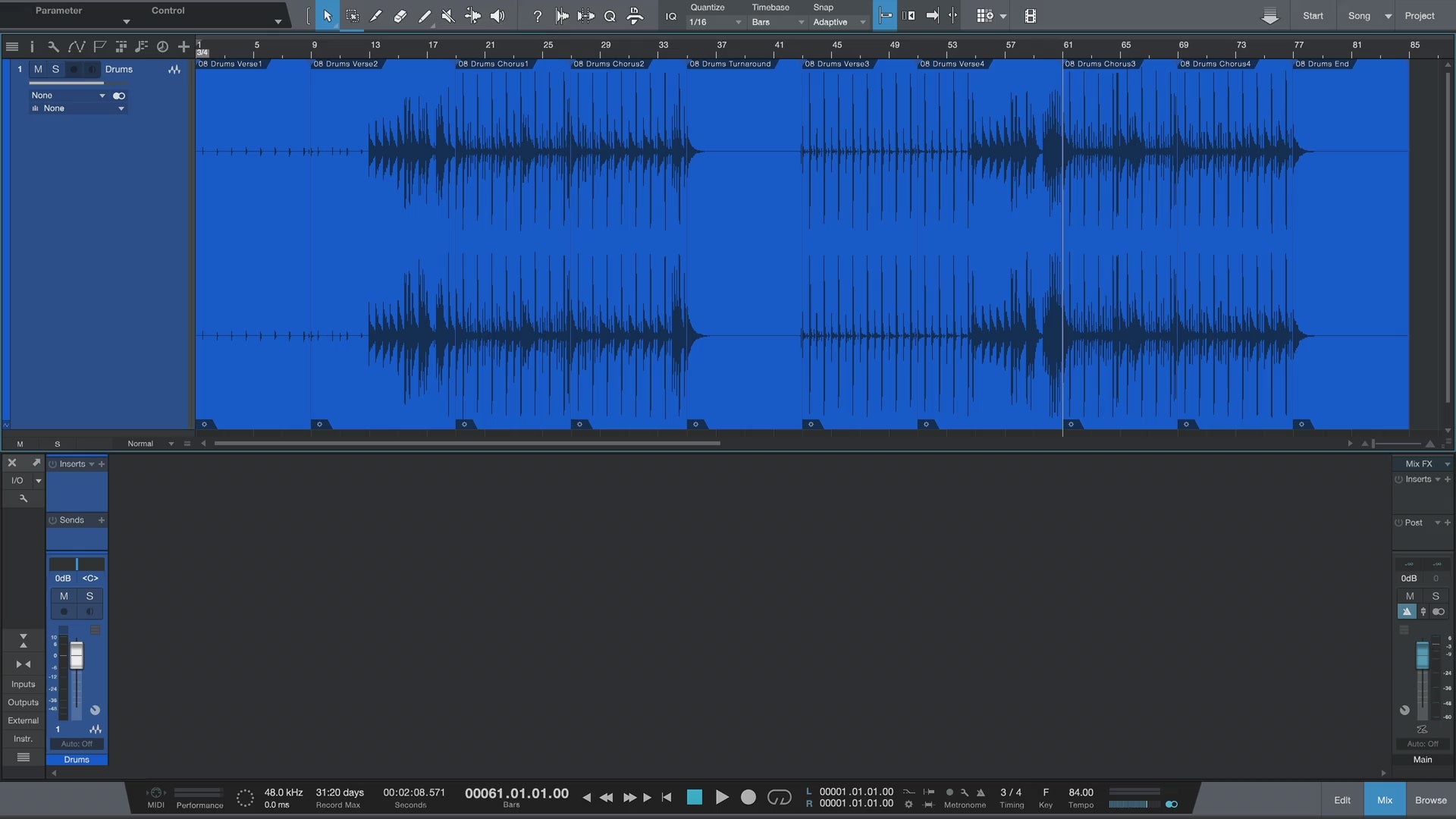Select the Split (knife) tool

point(376,16)
